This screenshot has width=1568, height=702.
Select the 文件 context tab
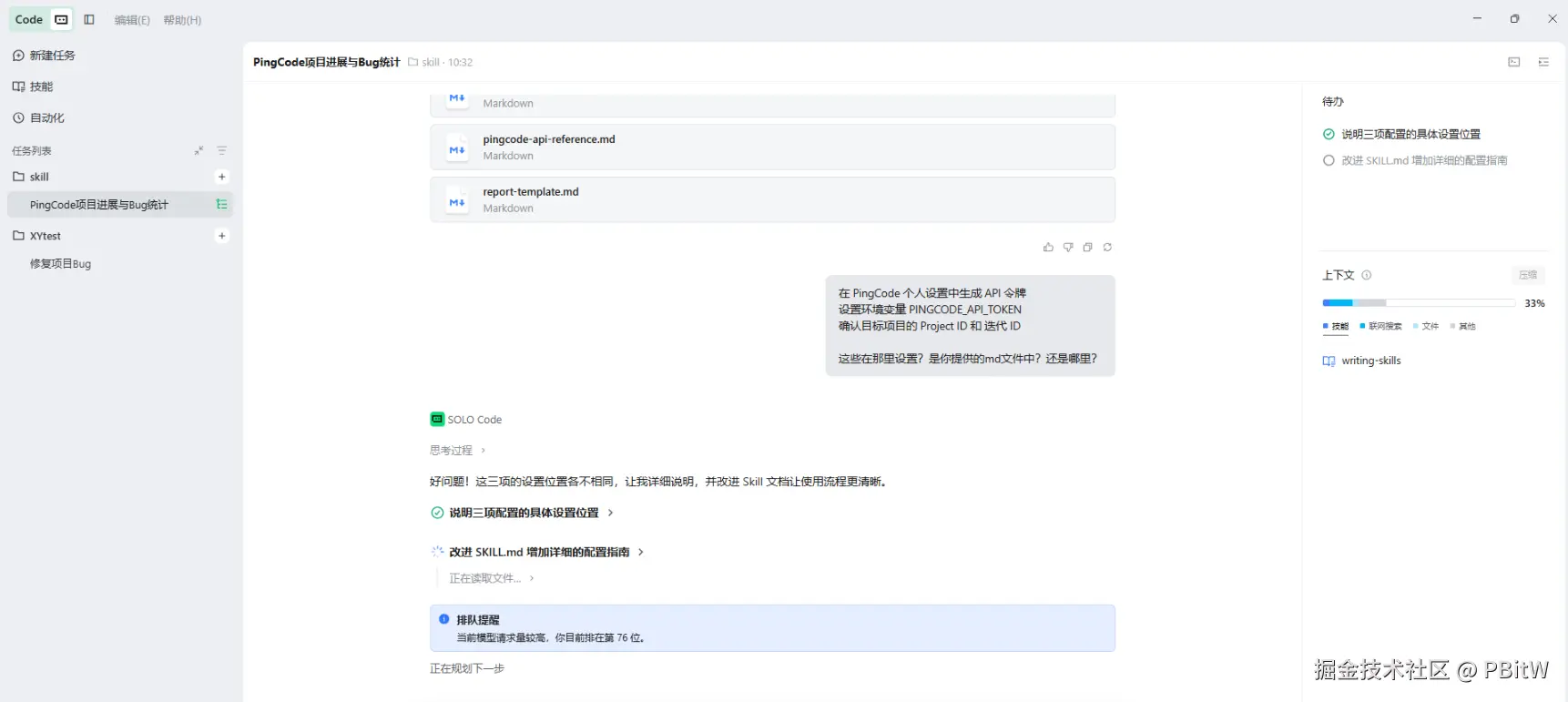[1426, 326]
